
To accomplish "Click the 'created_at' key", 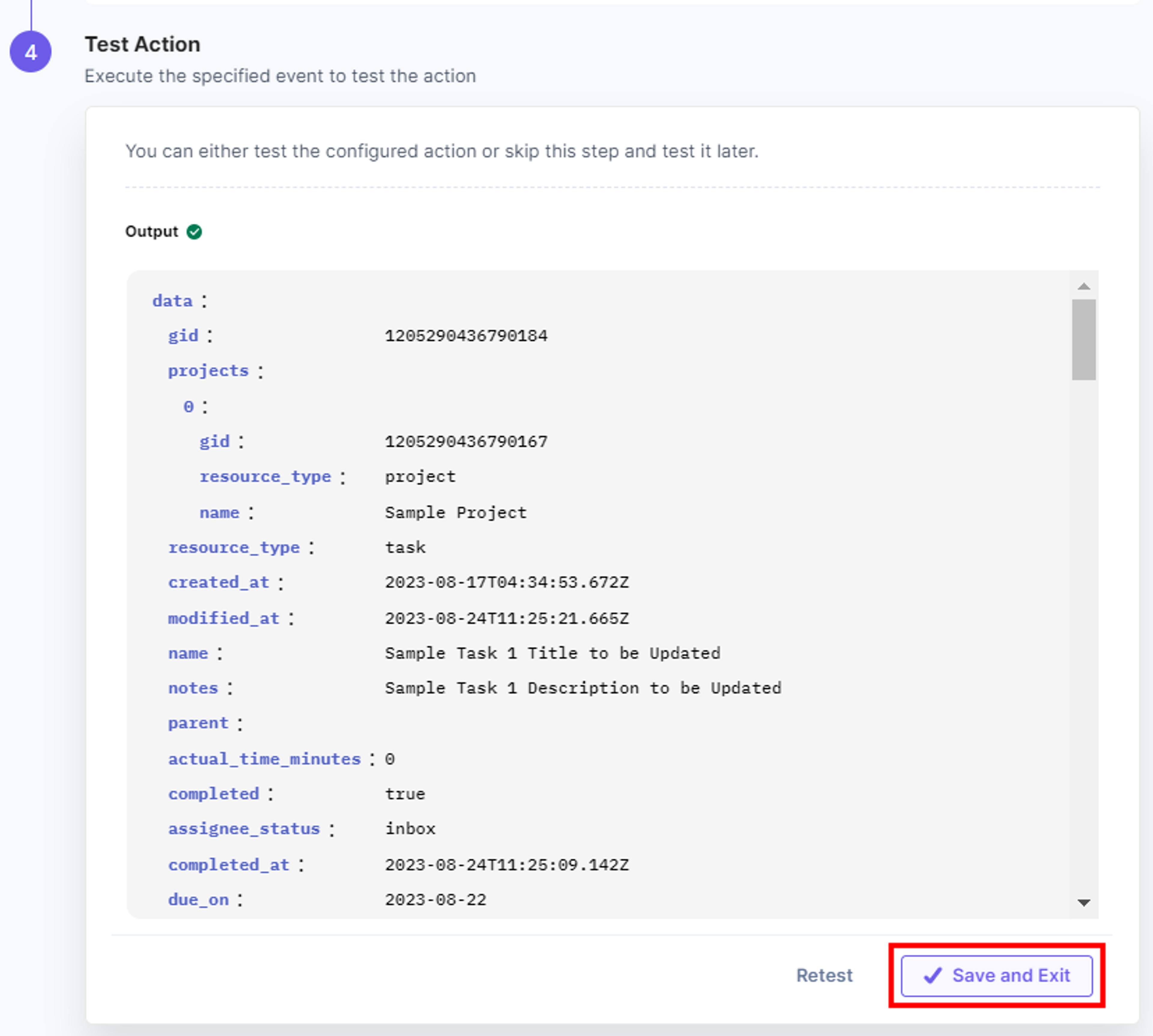I will click(x=219, y=582).
